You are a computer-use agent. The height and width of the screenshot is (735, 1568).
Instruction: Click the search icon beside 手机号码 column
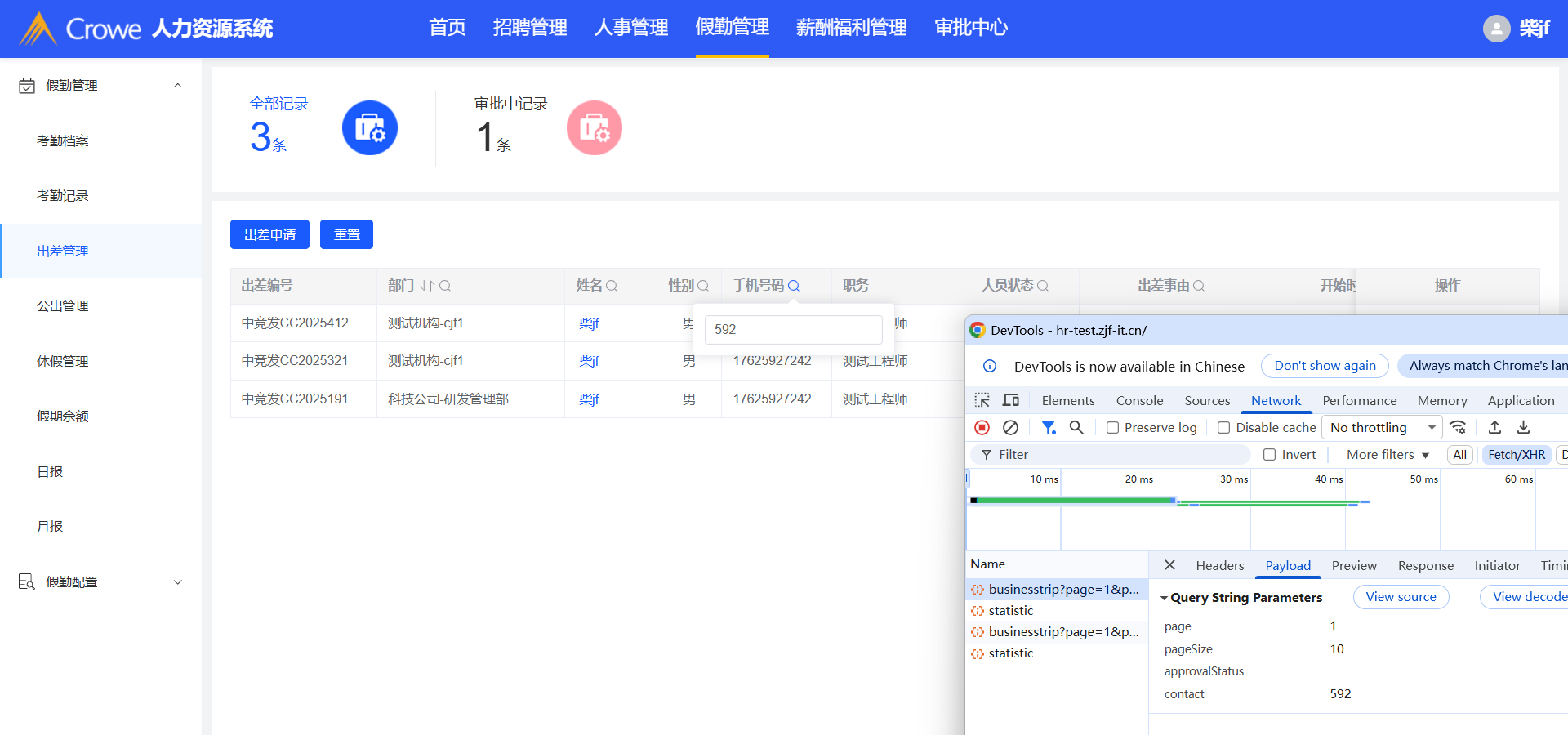click(794, 286)
